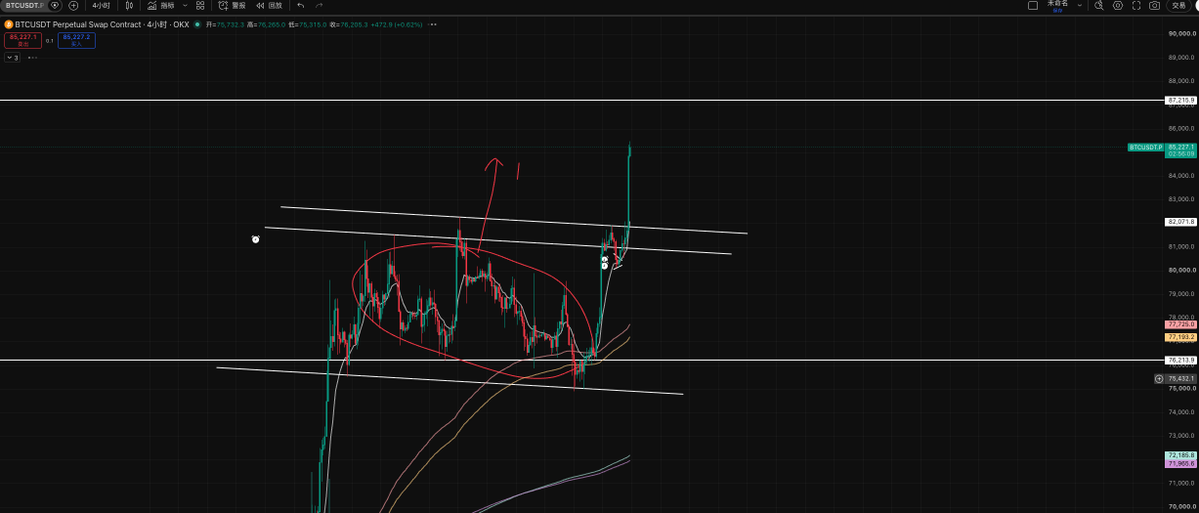Click the teal 72,185.8 indicator label
Screen dimensions: 1199x513
[x=1181, y=456]
